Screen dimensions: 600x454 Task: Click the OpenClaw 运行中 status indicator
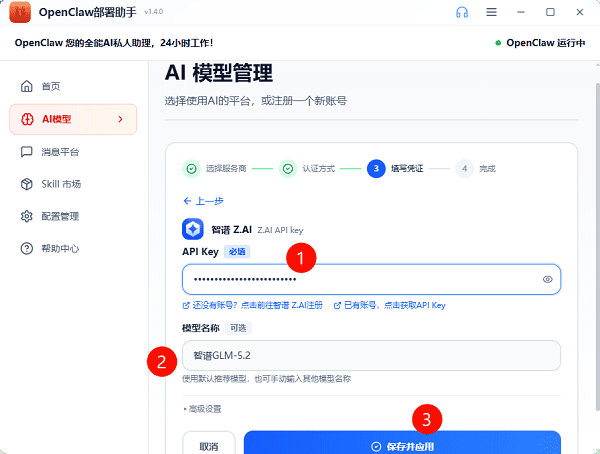pos(540,43)
